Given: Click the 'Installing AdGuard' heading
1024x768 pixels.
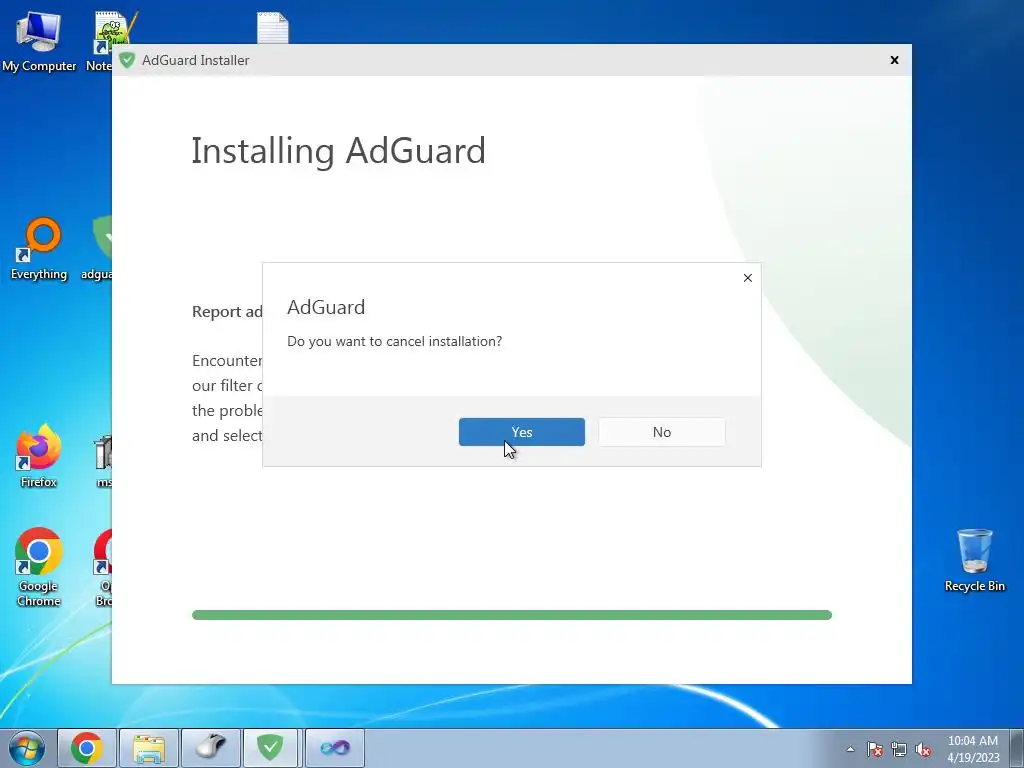Looking at the screenshot, I should (338, 151).
